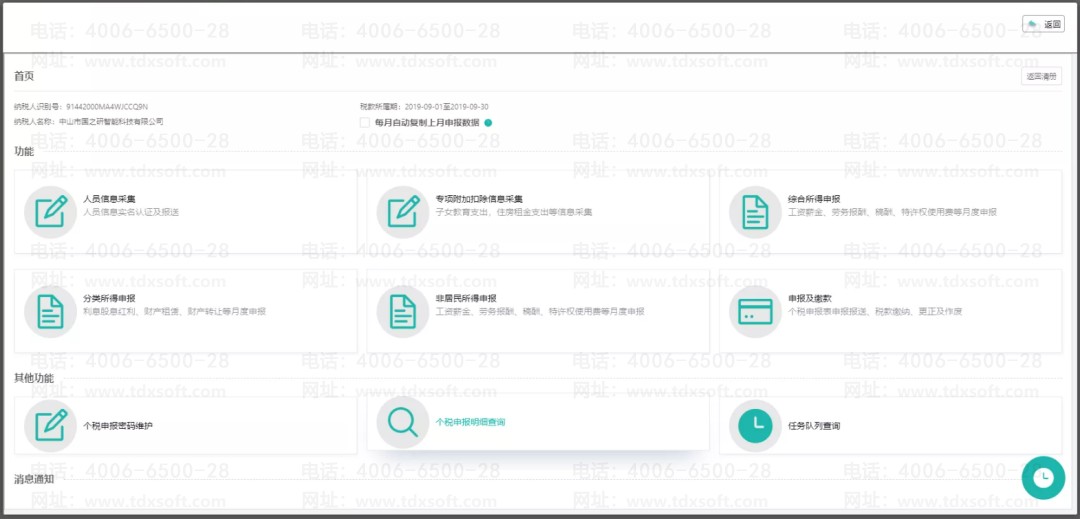
Task: Open the 申报及缴款 card icon
Action: 756,311
